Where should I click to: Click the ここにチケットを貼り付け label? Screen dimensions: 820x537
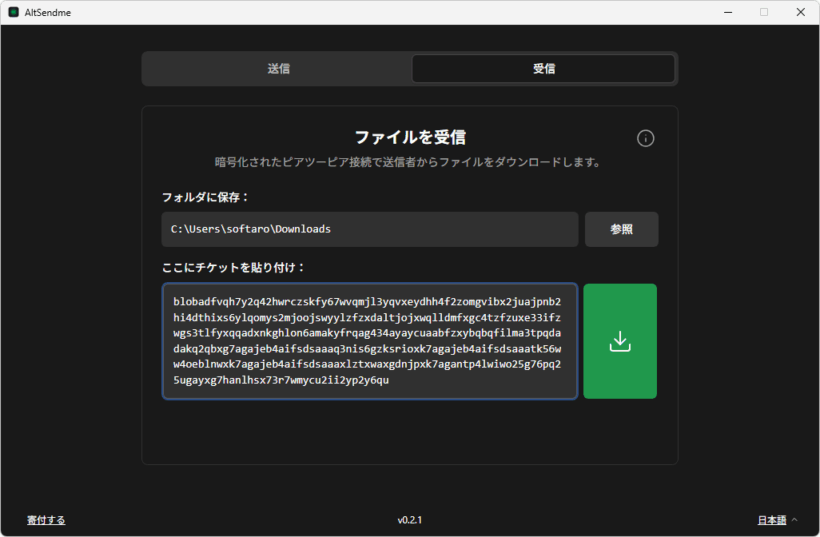click(x=233, y=267)
